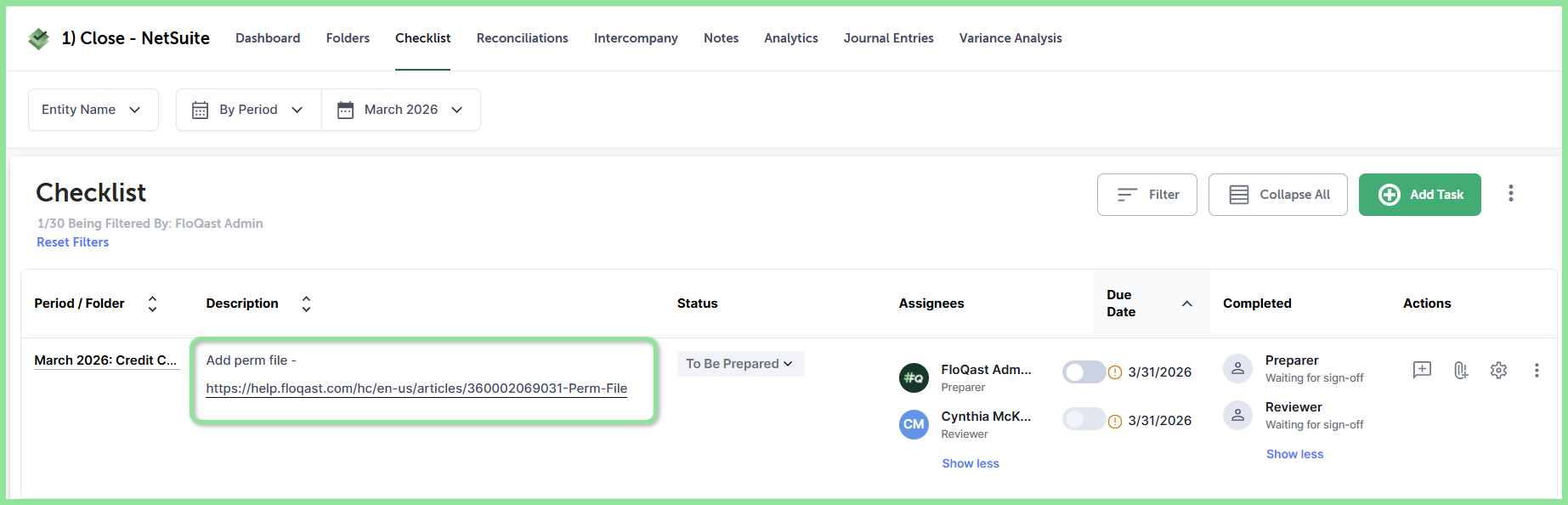Image resolution: width=1568 pixels, height=505 pixels.
Task: Click the 'Add perm file -' description text
Action: [x=251, y=360]
